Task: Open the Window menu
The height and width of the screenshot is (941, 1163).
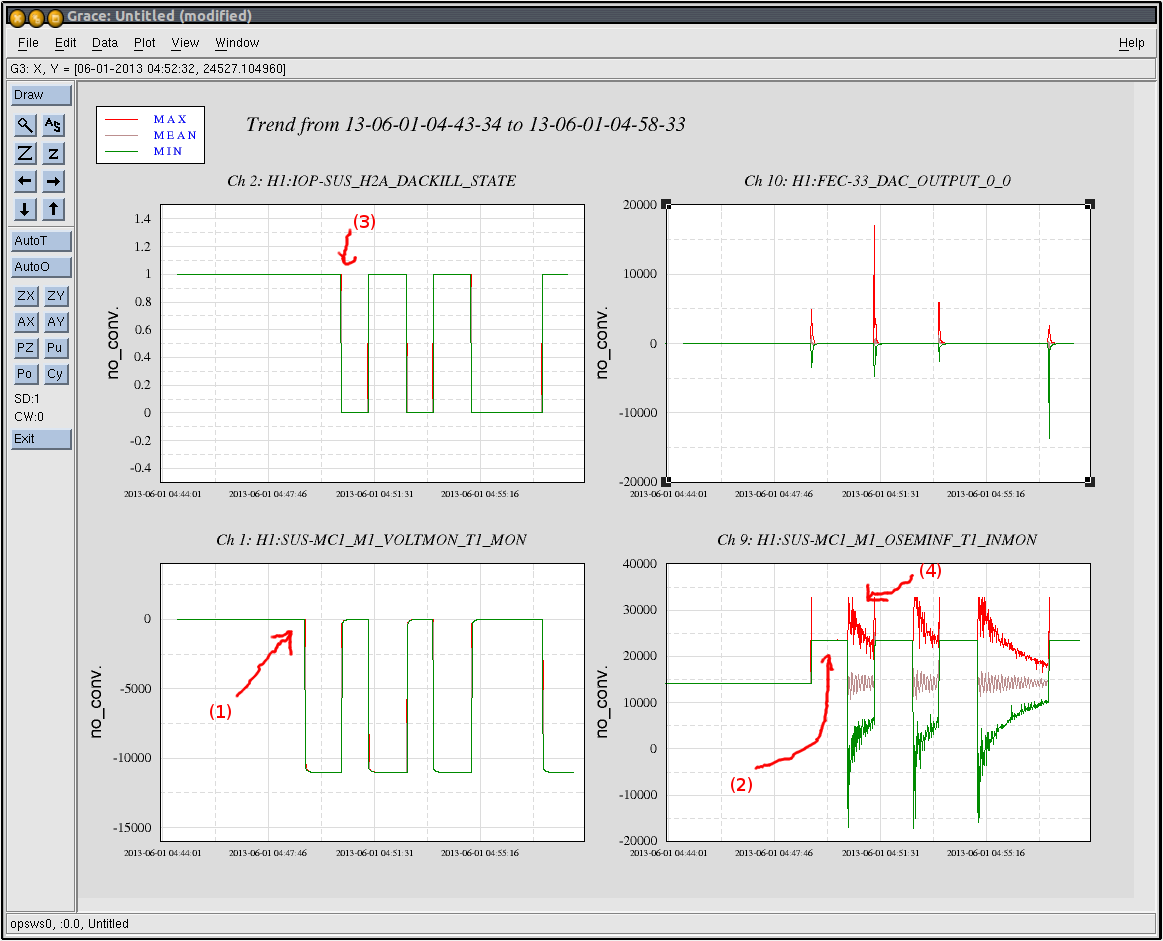Action: click(x=237, y=43)
